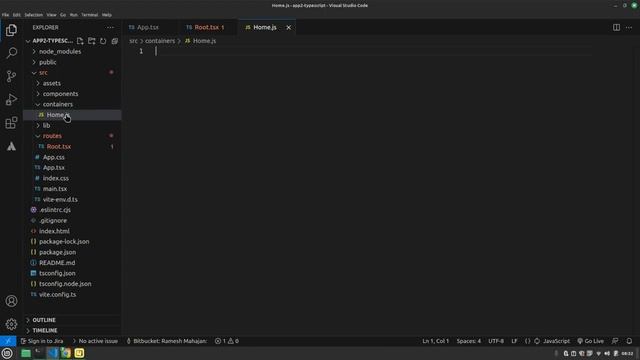Viewport: 640px width, 360px height.
Task: Open the Accounts menu icon
Action: pos(11,301)
